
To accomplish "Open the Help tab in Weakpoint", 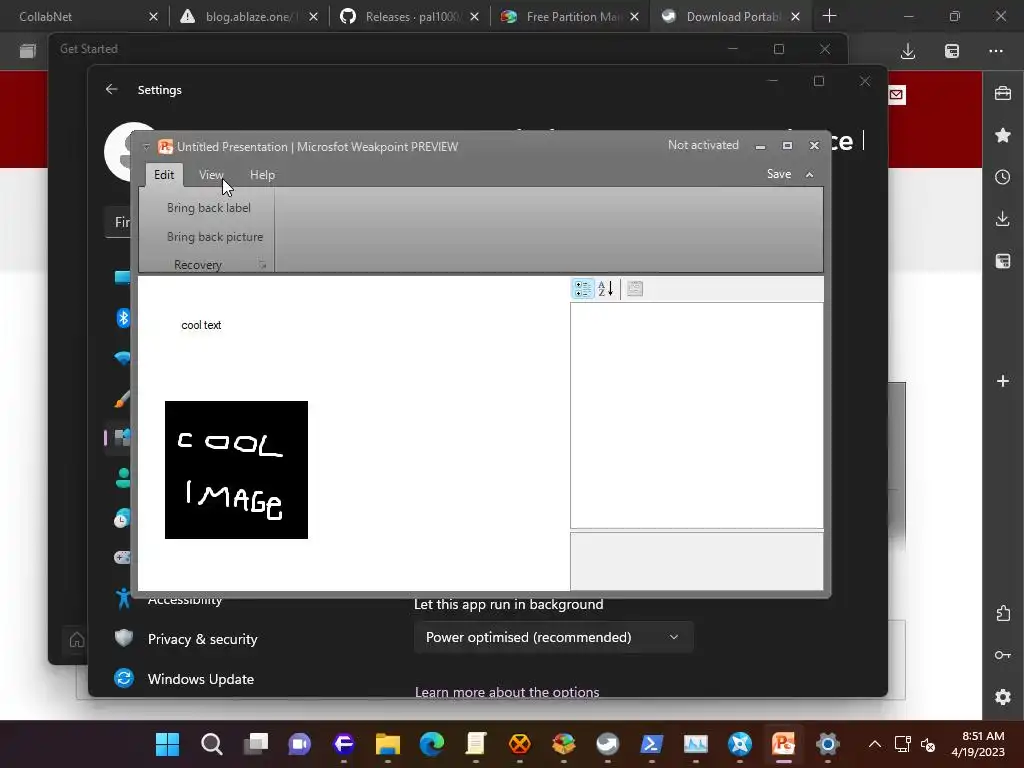I will pos(262,174).
